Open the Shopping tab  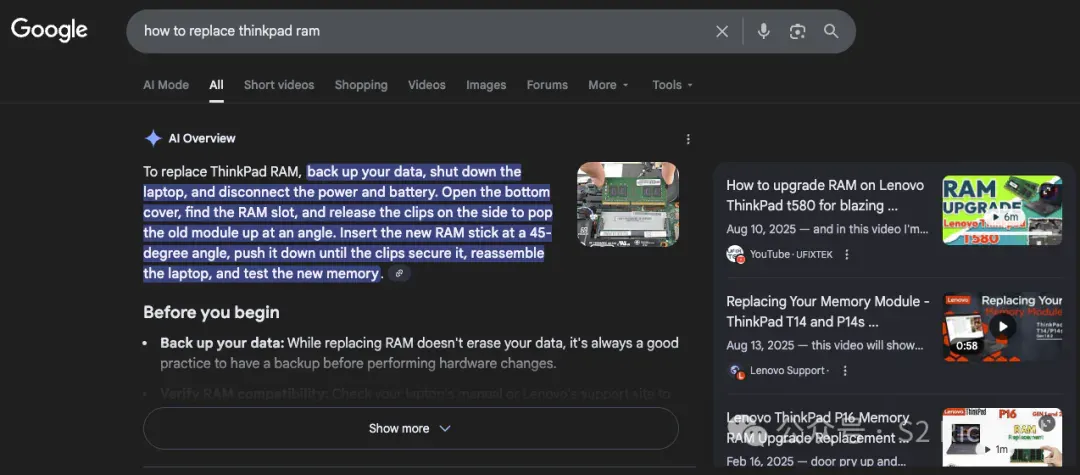(361, 85)
